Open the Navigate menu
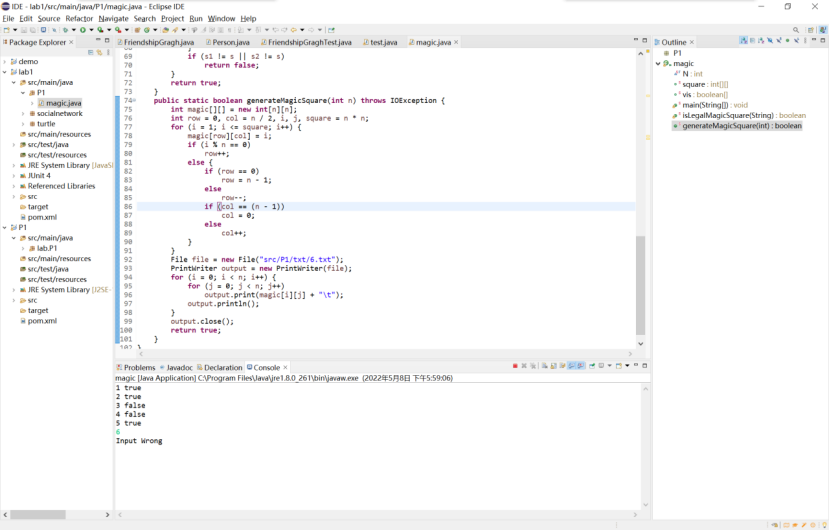The height and width of the screenshot is (530, 830). tap(113, 19)
